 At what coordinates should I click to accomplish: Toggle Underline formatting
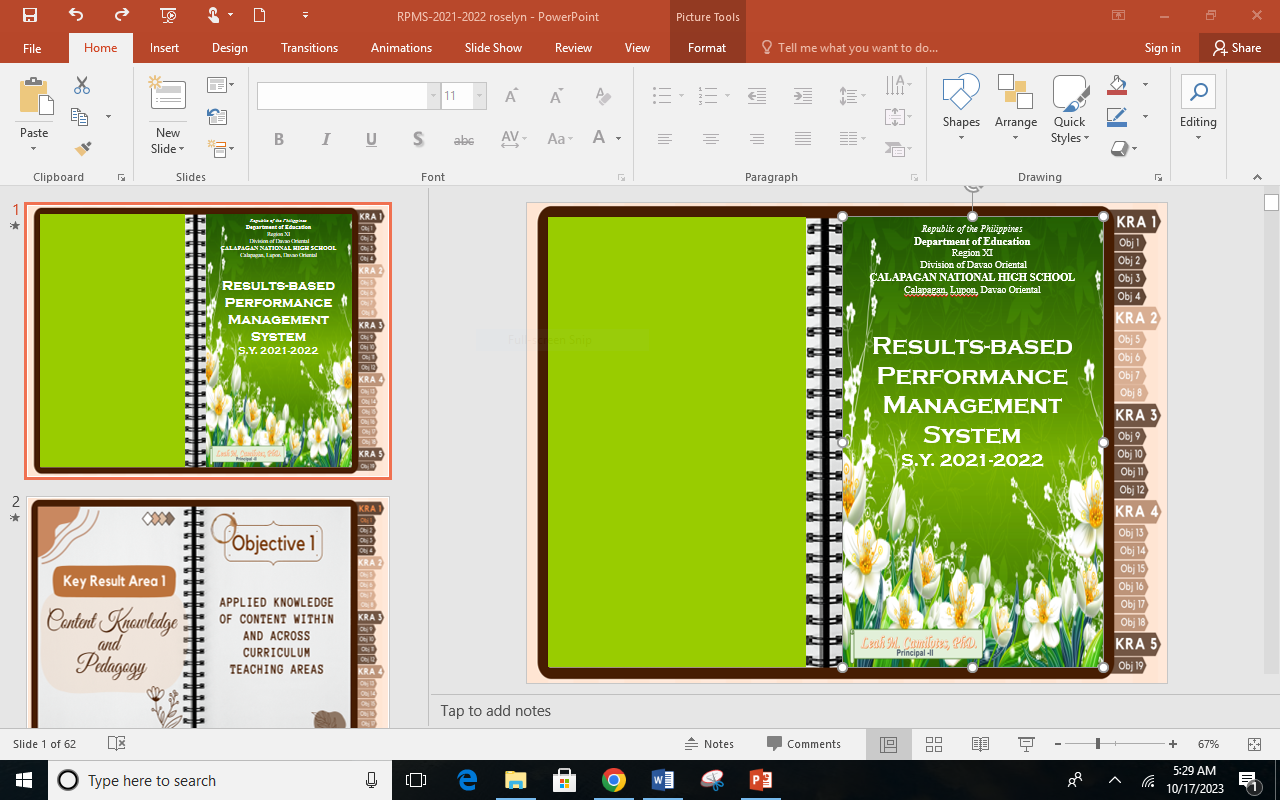coord(371,139)
